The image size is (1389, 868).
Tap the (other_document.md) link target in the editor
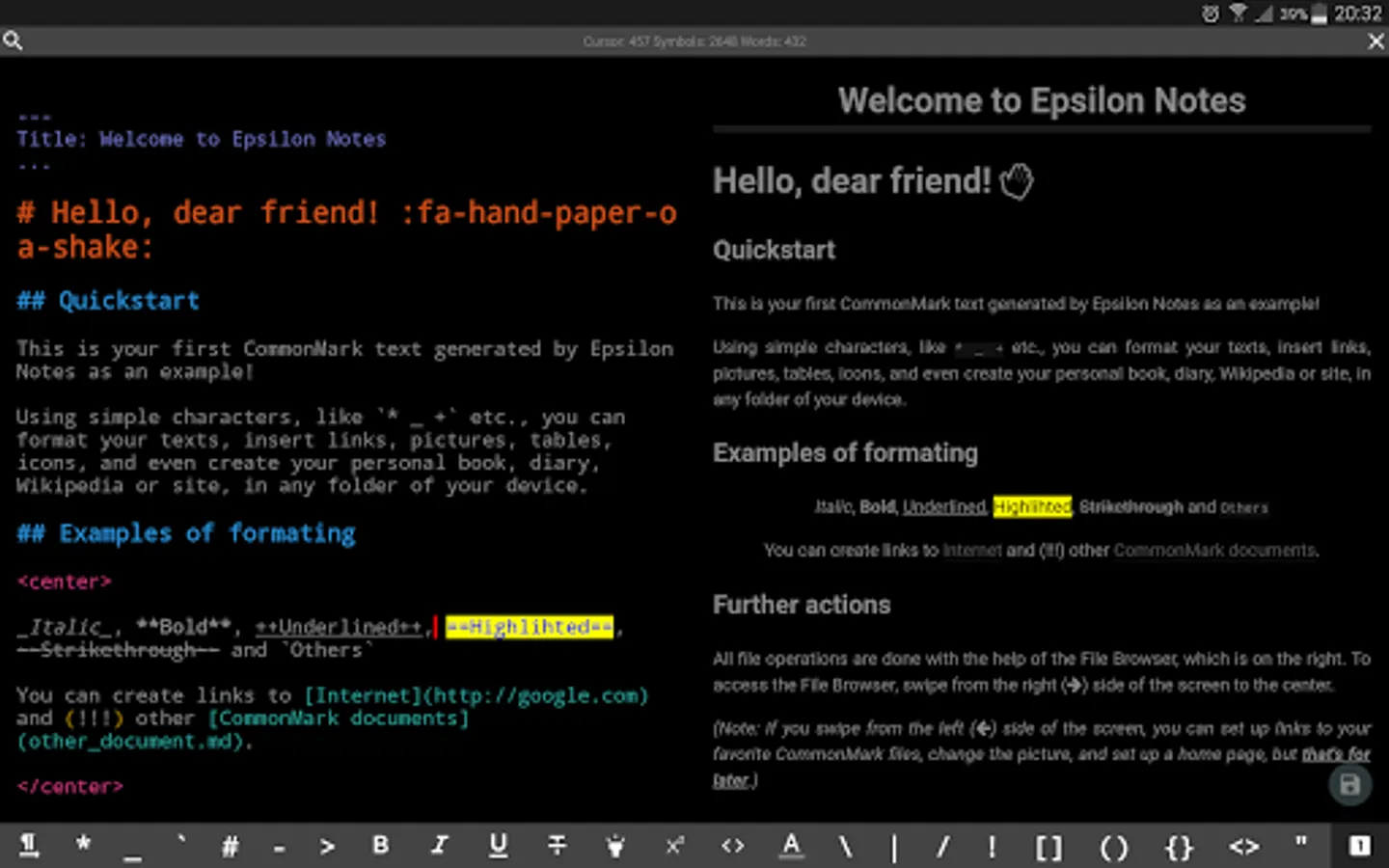point(130,742)
